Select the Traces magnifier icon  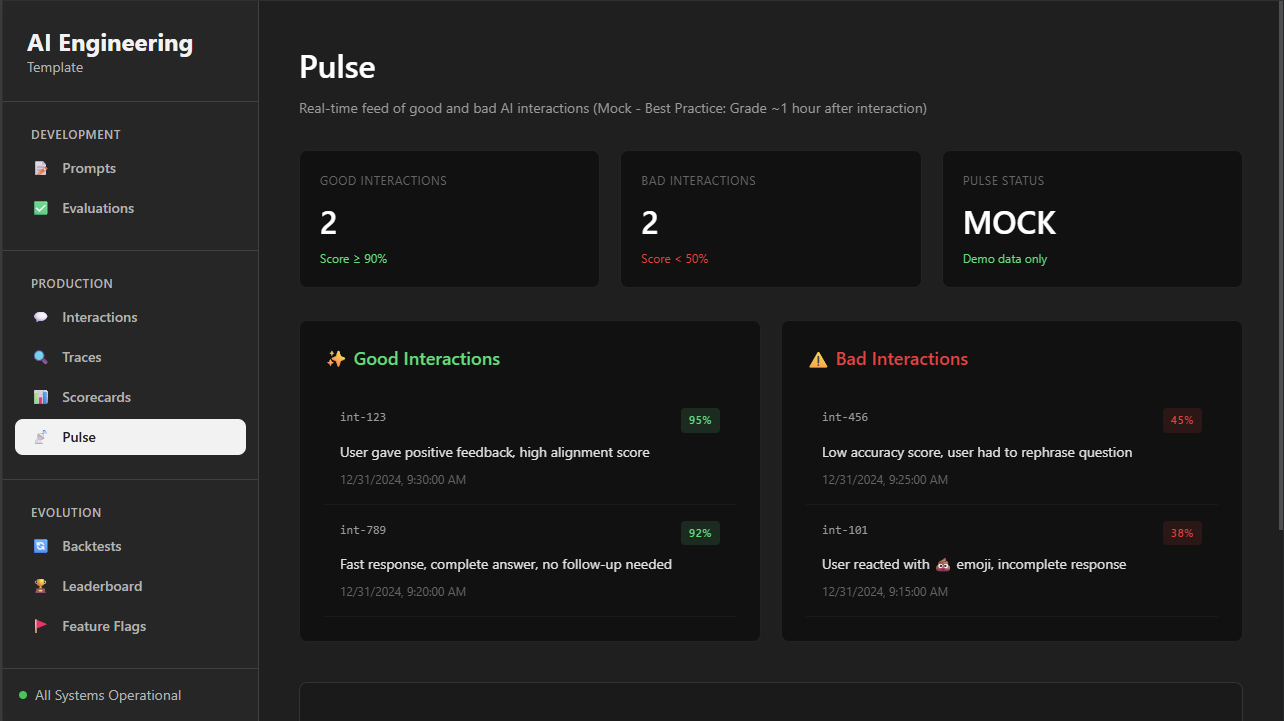41,357
